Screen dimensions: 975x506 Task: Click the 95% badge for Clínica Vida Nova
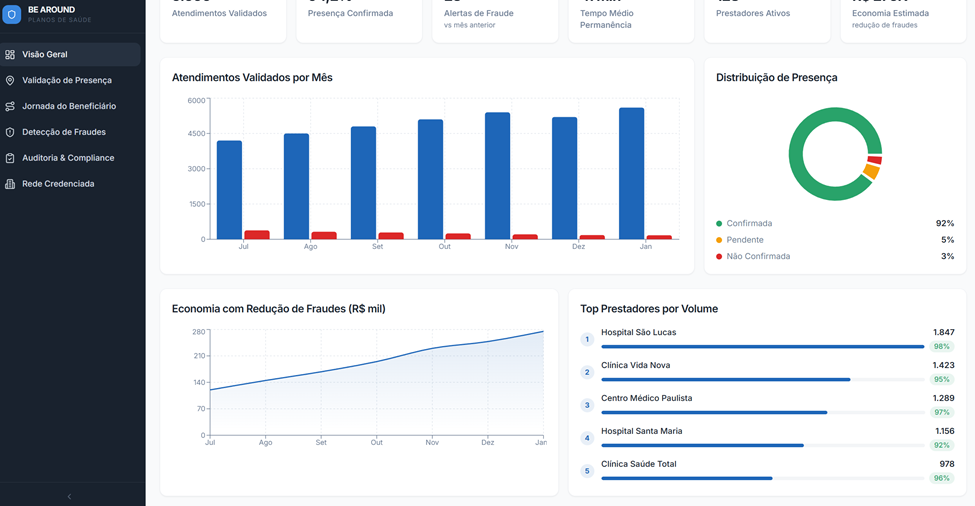[942, 379]
